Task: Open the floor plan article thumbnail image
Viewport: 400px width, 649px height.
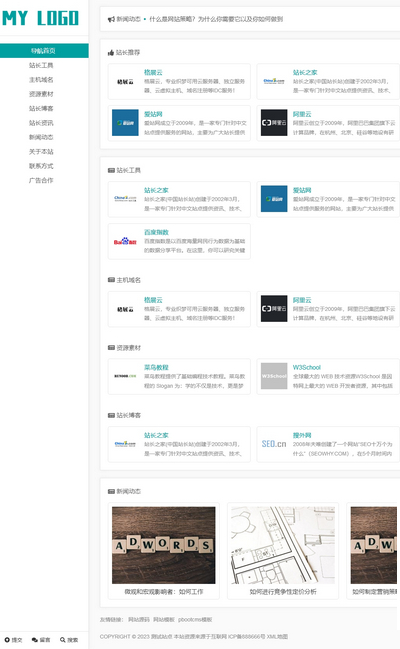Action: coord(283,545)
